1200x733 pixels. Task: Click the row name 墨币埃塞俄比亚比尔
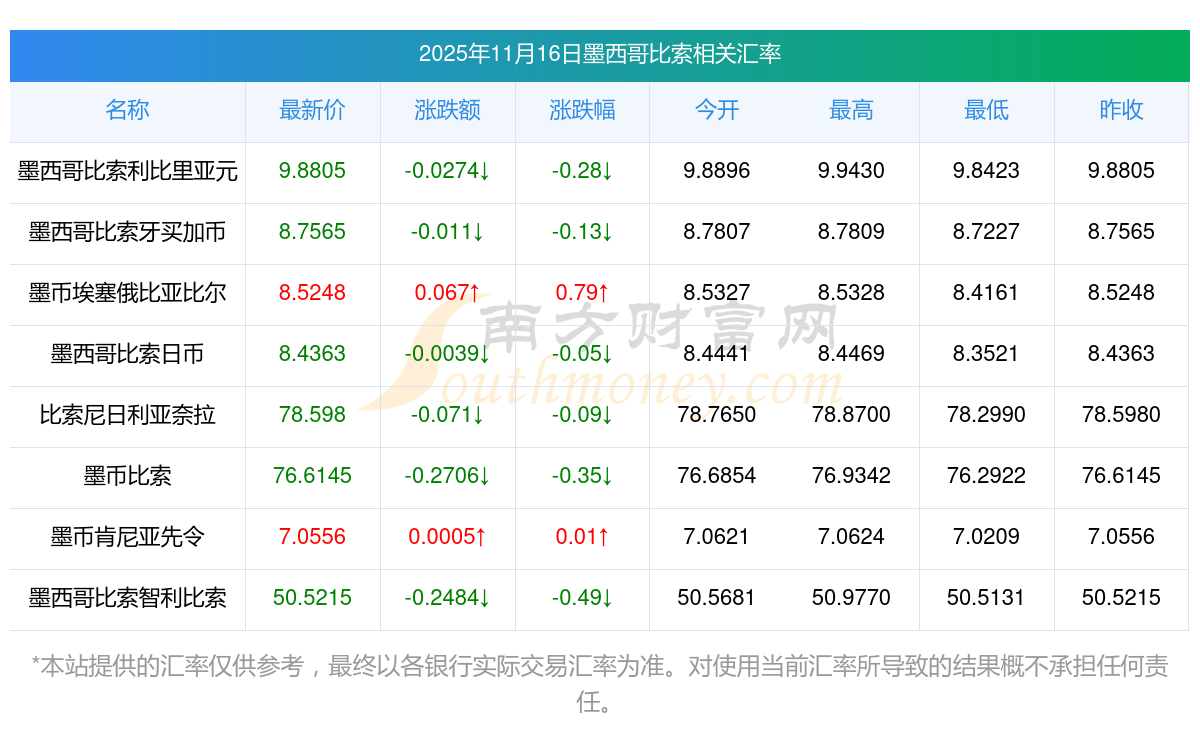click(127, 293)
